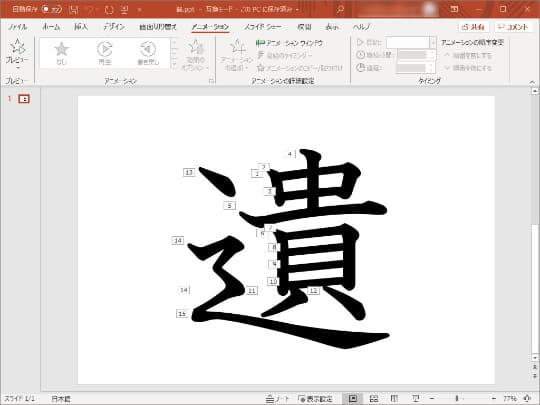Click the search magnifier icon in the title bar
Screen dimensions: 540x405
coord(340,9)
